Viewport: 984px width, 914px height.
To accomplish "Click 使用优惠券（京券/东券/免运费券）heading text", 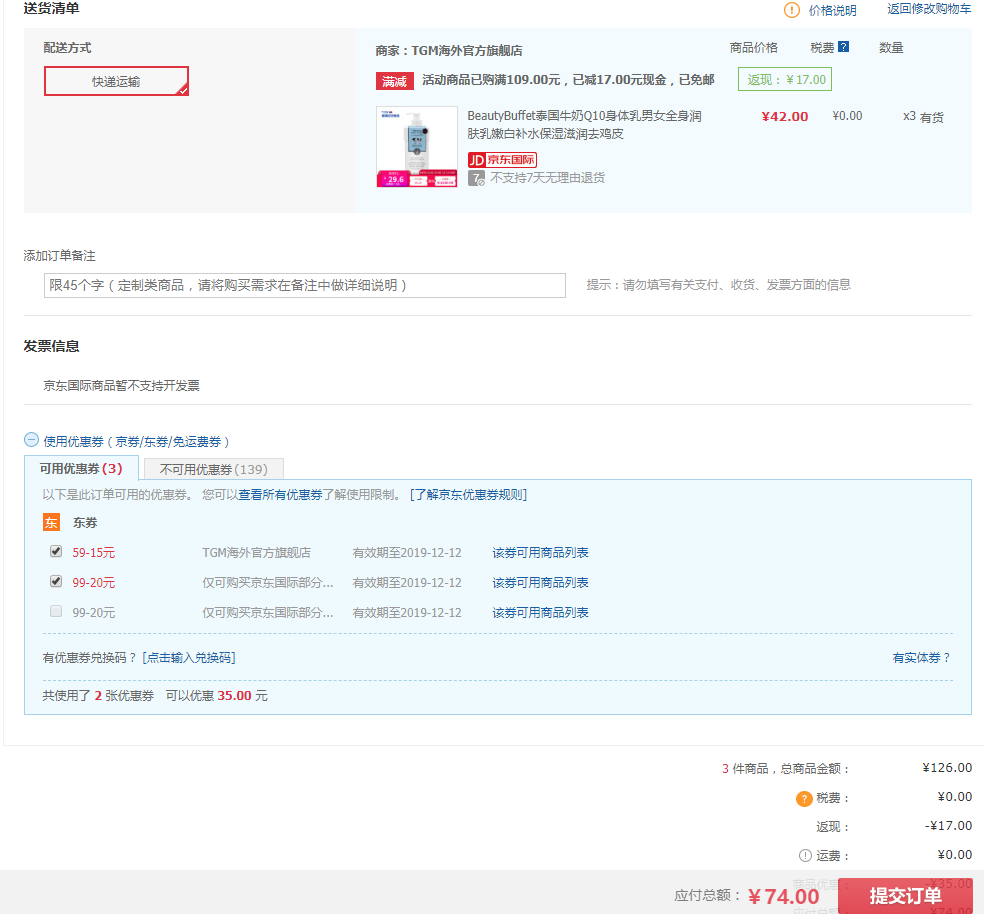I will coord(136,442).
